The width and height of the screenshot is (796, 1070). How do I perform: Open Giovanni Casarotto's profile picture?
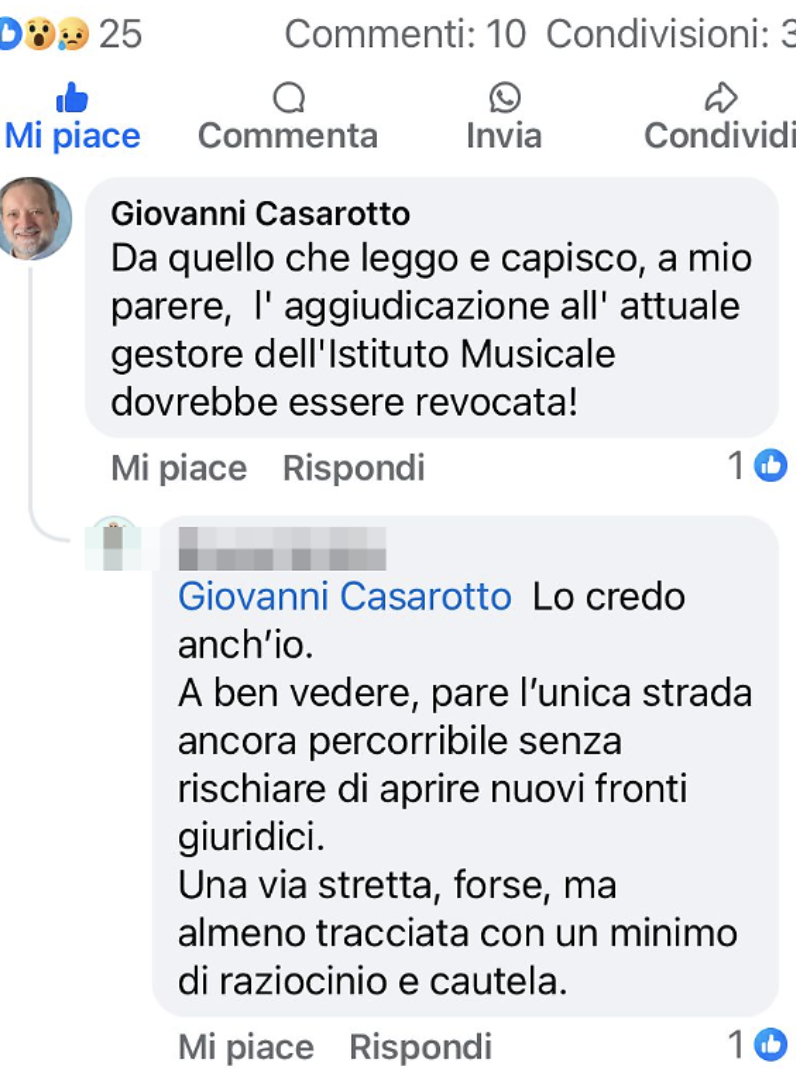(x=33, y=218)
